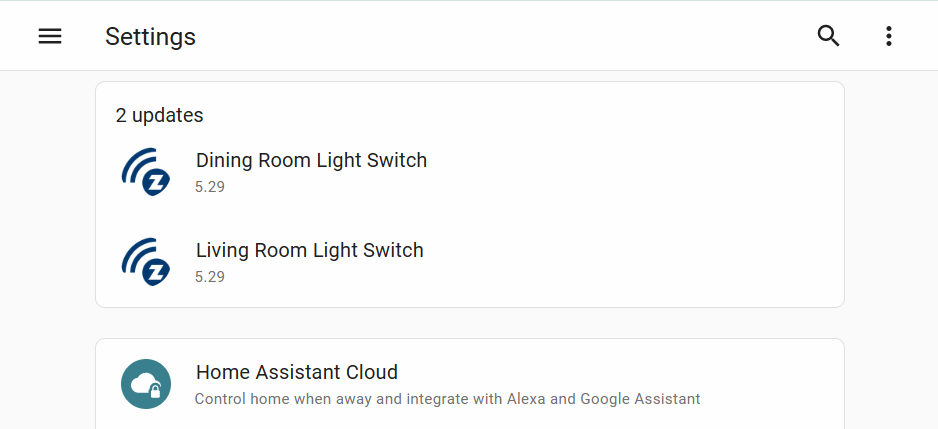Screen dimensions: 938x429
Task: Click empty space right of Dining Room row
Action: [x=640, y=171]
